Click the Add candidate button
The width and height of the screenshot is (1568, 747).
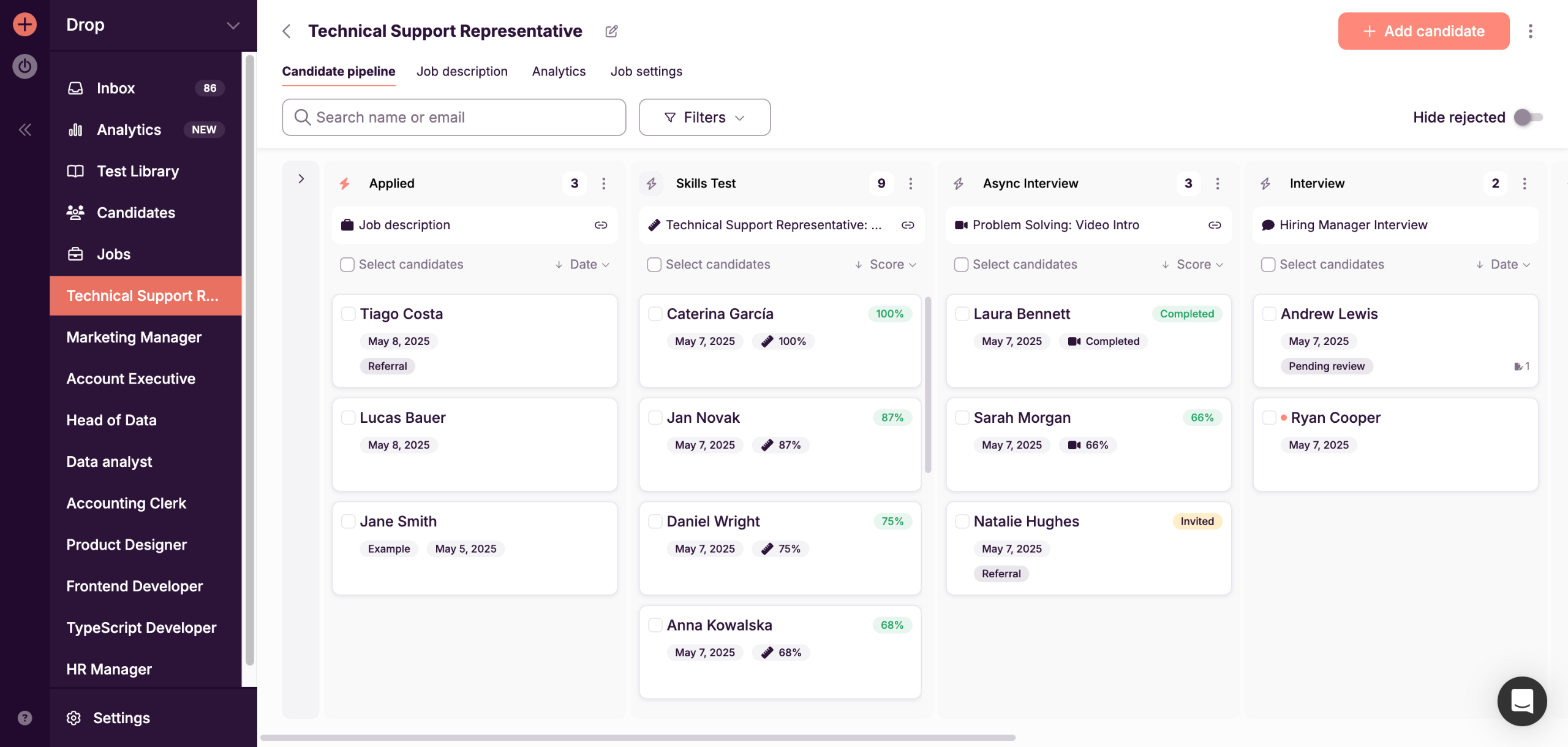click(1423, 31)
